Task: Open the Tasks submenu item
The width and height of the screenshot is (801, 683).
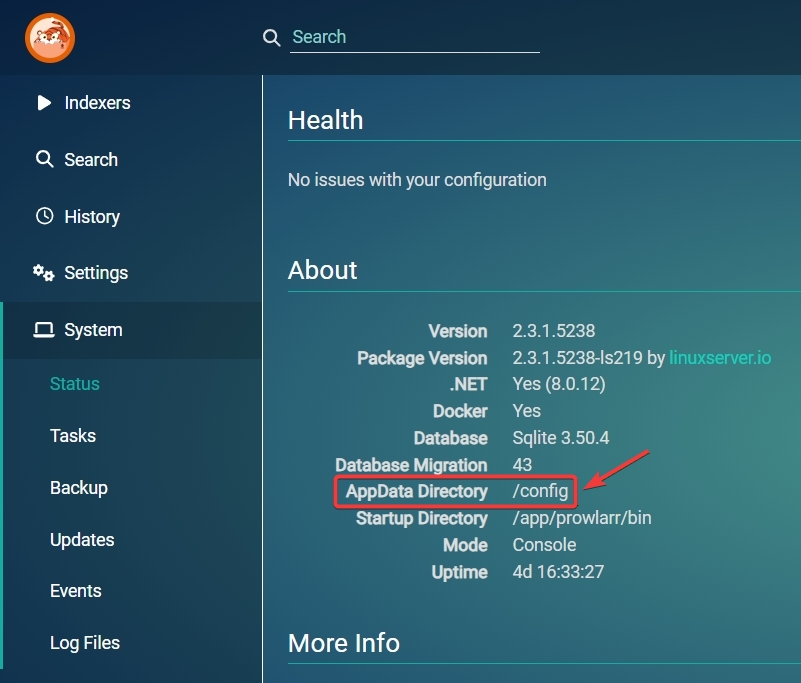Action: coord(73,436)
